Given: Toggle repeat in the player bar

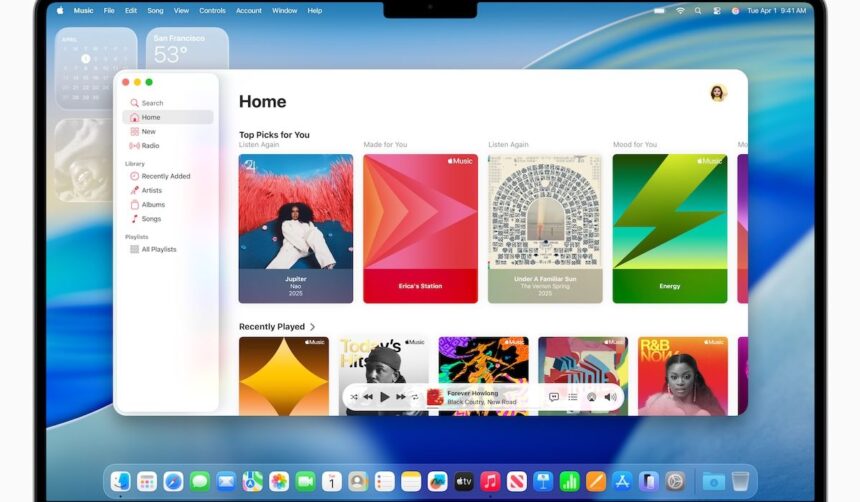Looking at the screenshot, I should (x=415, y=397).
